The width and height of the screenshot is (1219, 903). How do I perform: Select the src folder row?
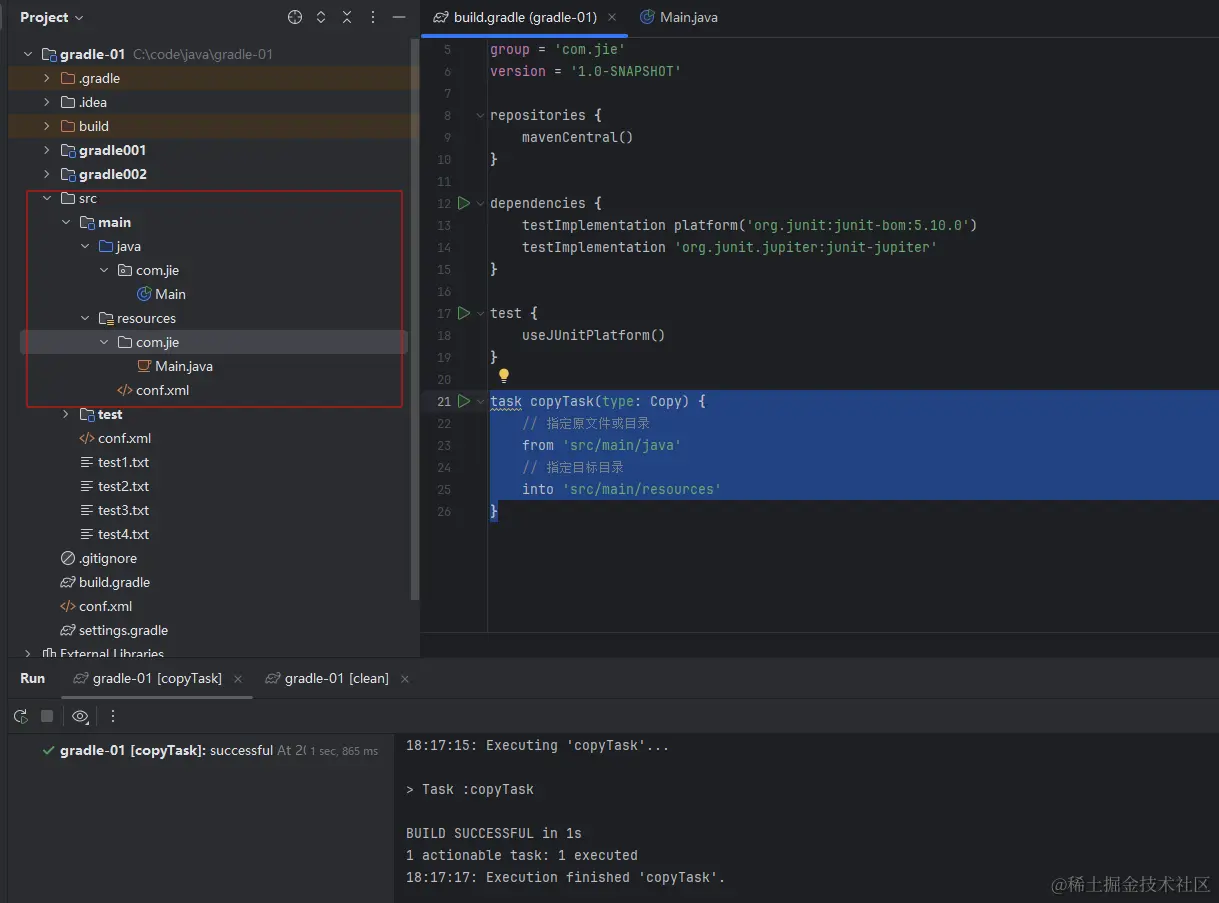click(215, 198)
